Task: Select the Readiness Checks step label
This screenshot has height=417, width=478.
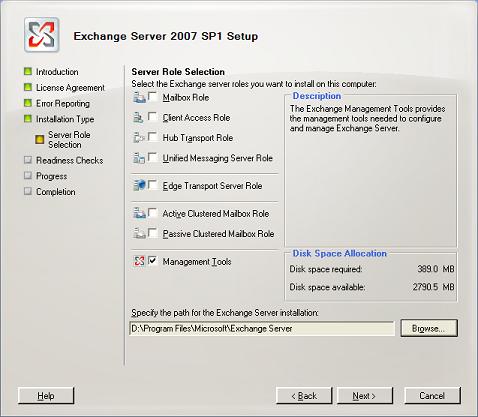Action: (x=69, y=160)
